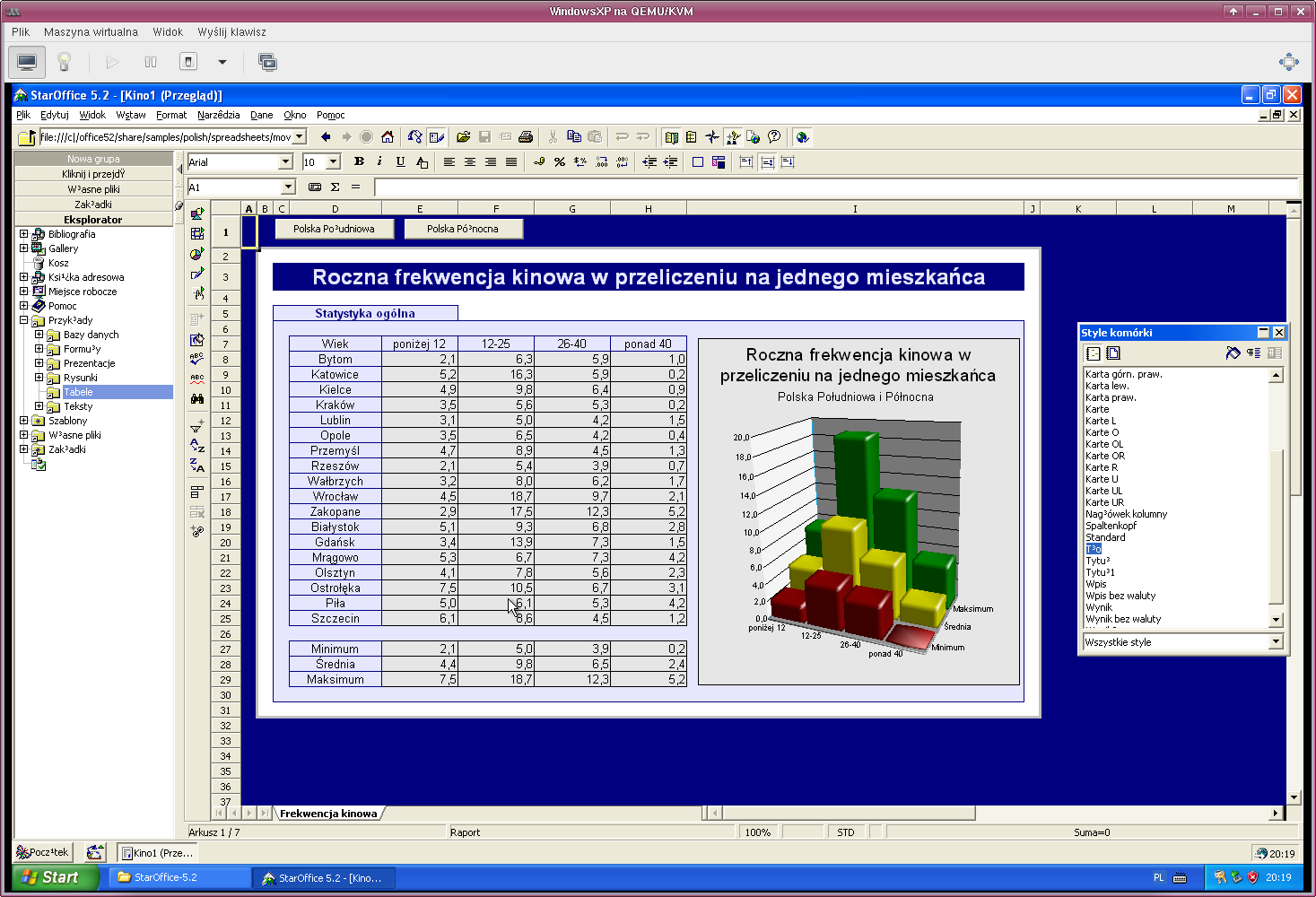Select the 'Frekwencja kinowa' sheet tab

click(x=328, y=814)
